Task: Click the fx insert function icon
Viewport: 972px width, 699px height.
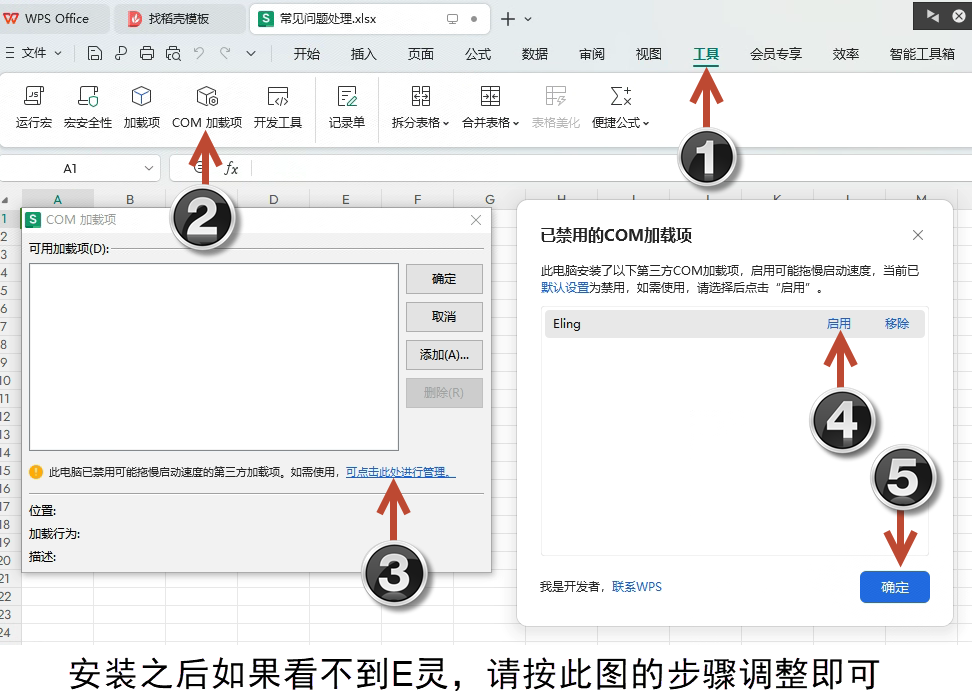Action: click(231, 169)
